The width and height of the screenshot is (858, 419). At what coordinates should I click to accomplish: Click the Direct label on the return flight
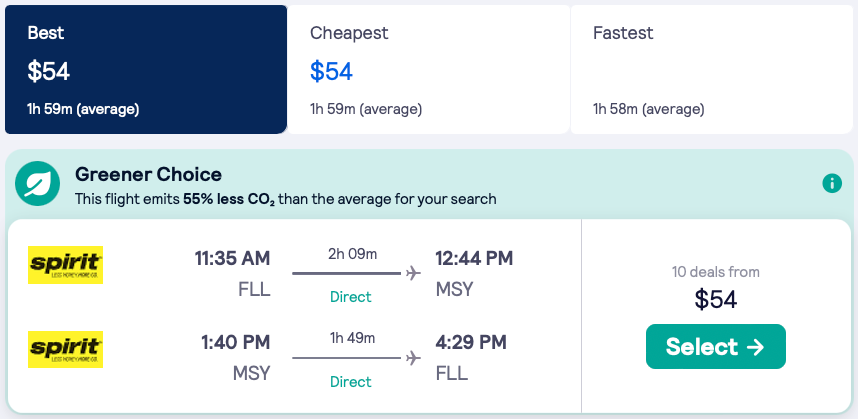pos(350,382)
